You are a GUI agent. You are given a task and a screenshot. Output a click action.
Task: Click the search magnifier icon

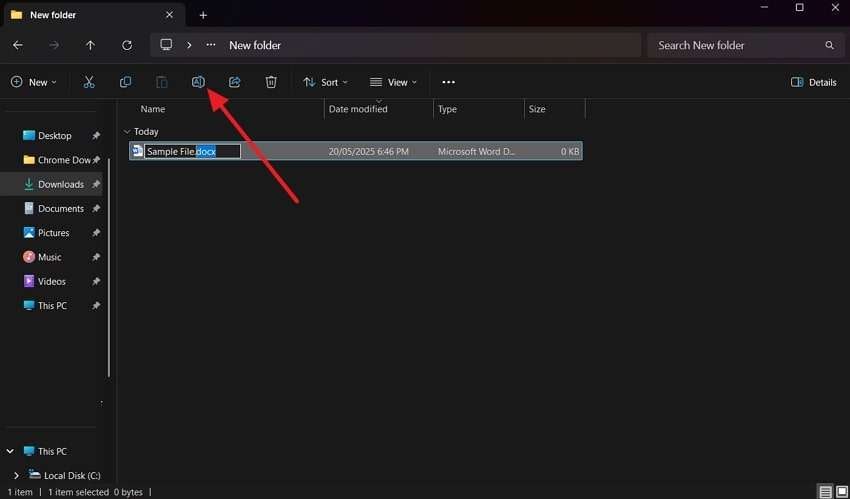[829, 46]
